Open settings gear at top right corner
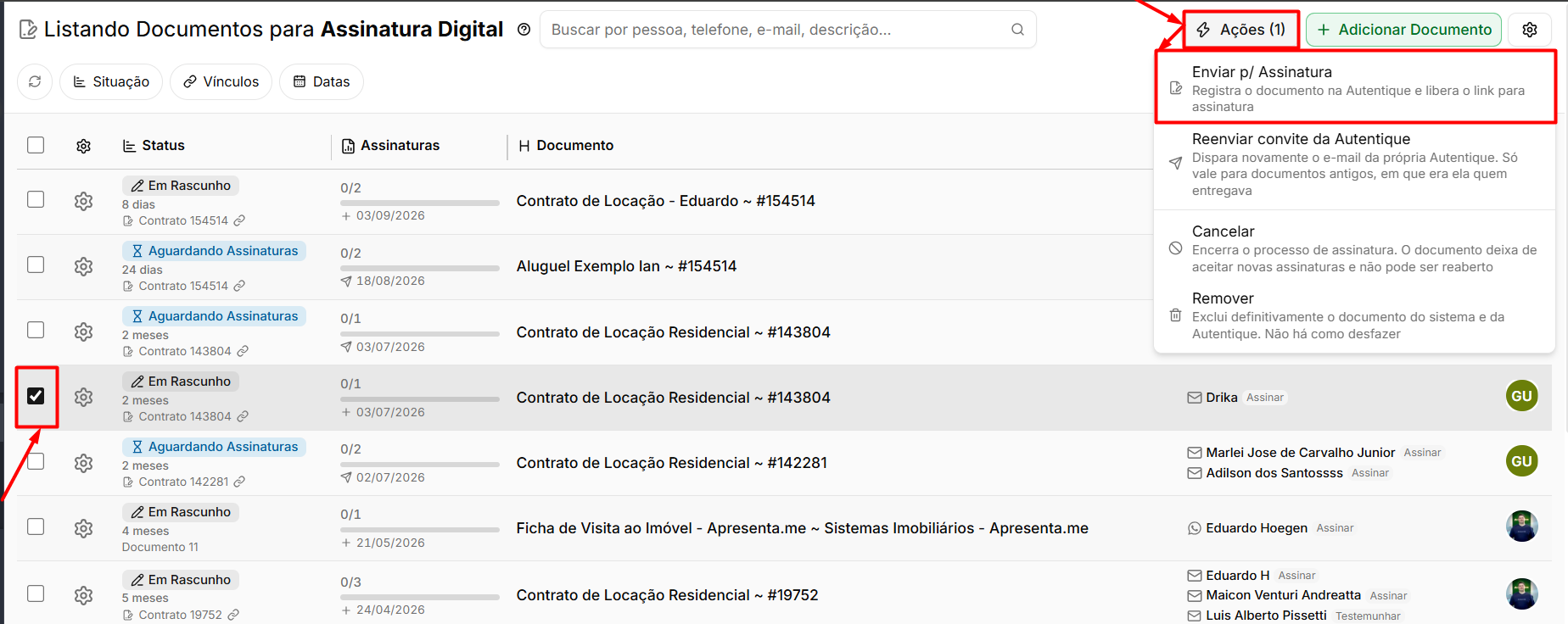The image size is (1568, 624). click(x=1530, y=30)
